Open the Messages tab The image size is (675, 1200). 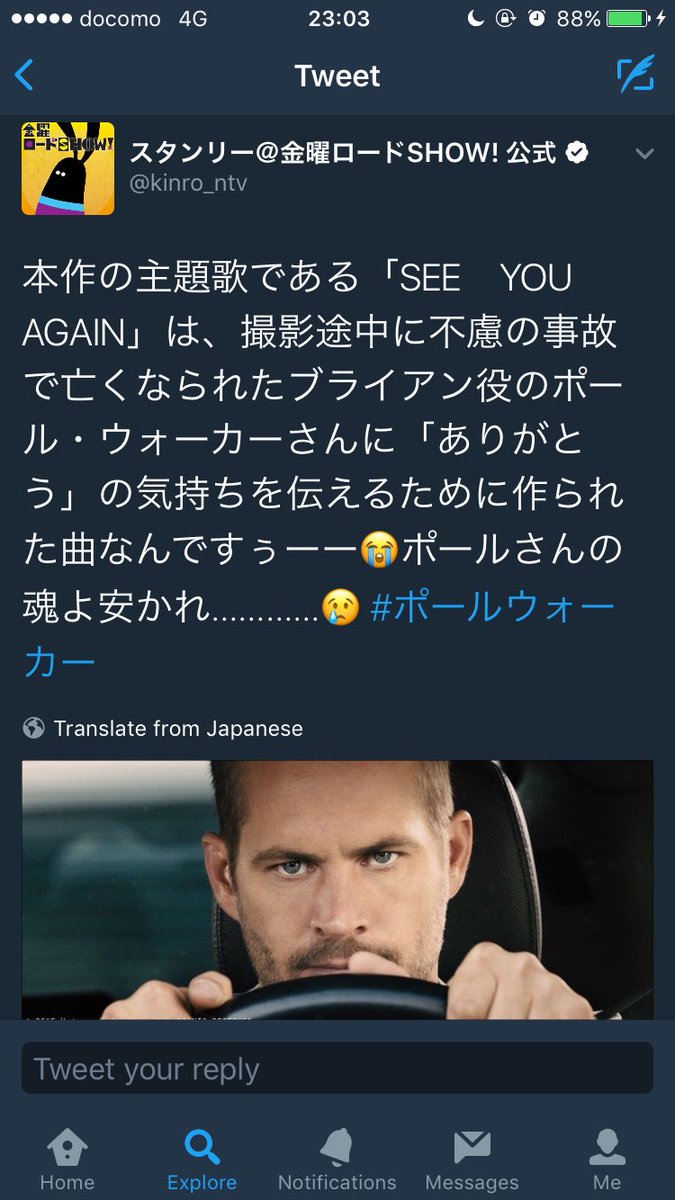click(x=472, y=1160)
